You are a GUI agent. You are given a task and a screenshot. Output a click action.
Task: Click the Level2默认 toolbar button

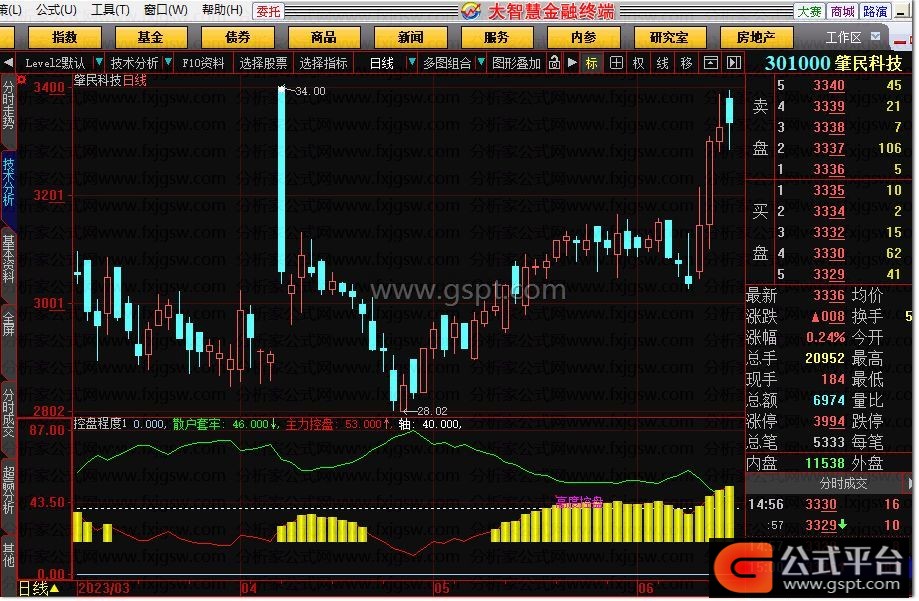(55, 63)
